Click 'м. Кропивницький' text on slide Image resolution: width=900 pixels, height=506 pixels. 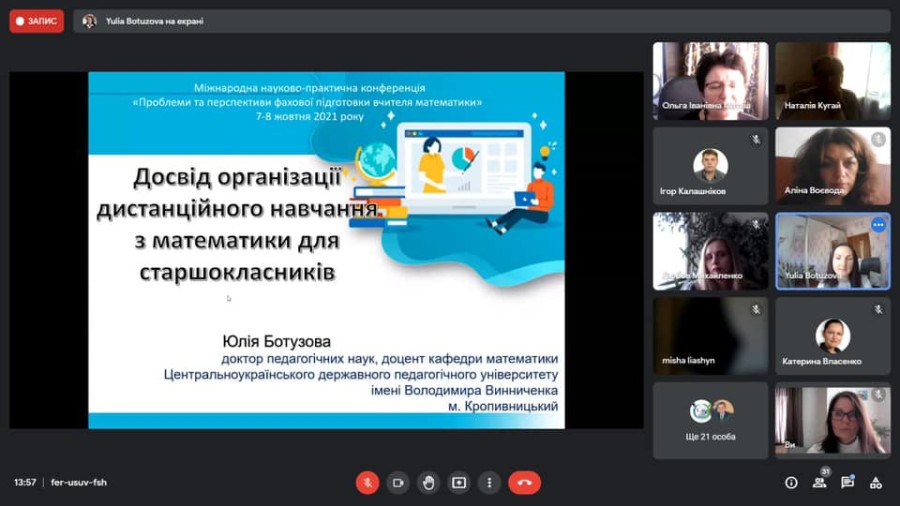pos(503,406)
